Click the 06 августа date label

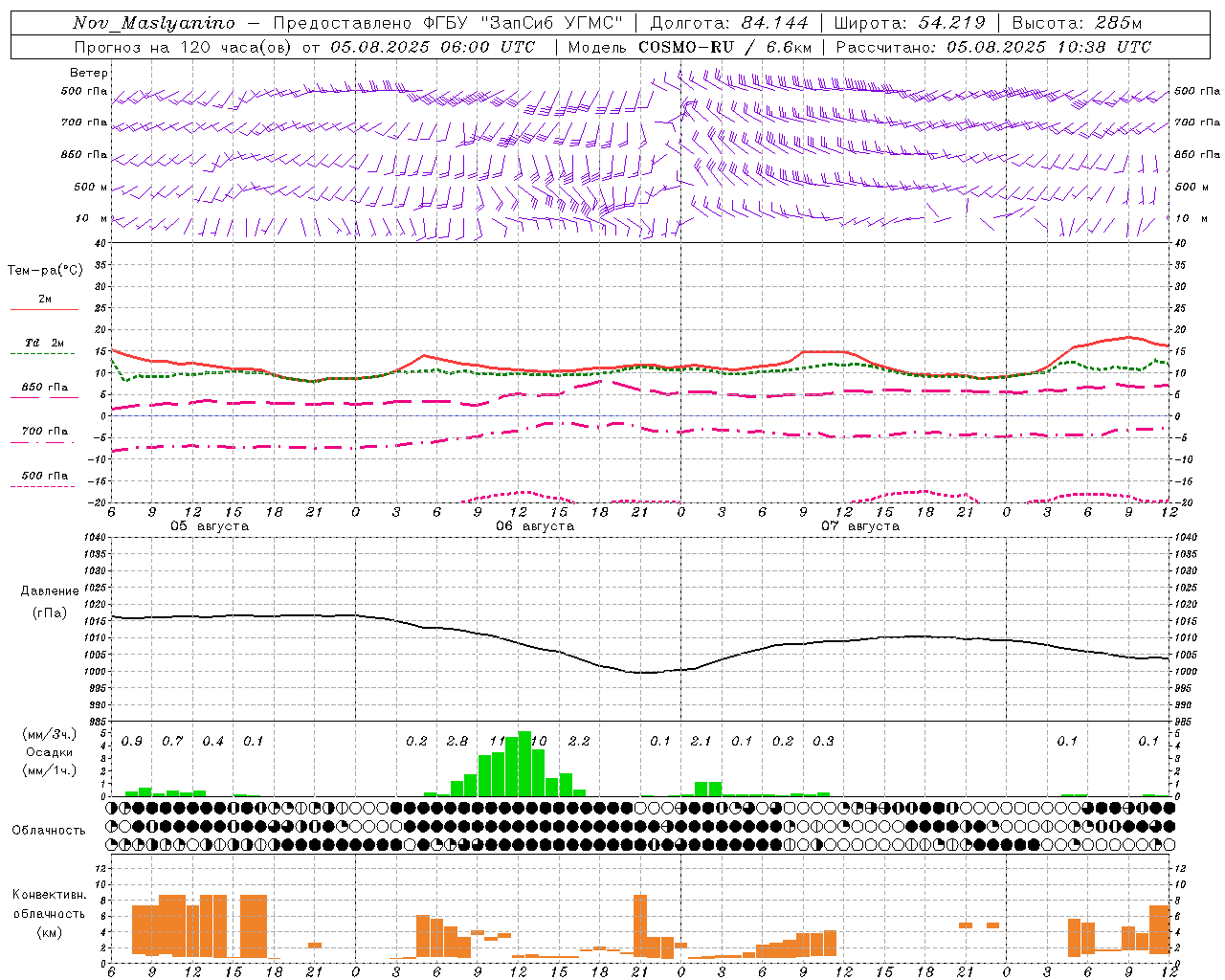coord(535,526)
